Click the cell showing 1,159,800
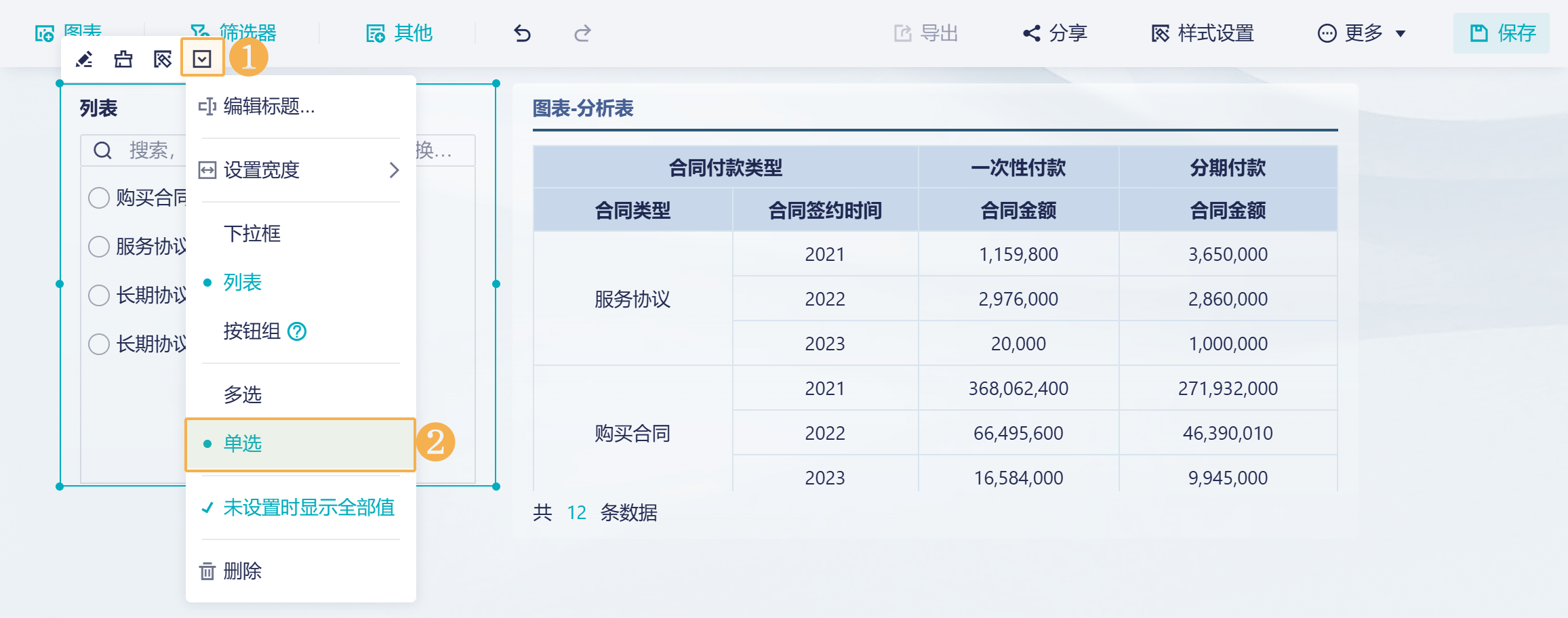1568x618 pixels. [1018, 254]
